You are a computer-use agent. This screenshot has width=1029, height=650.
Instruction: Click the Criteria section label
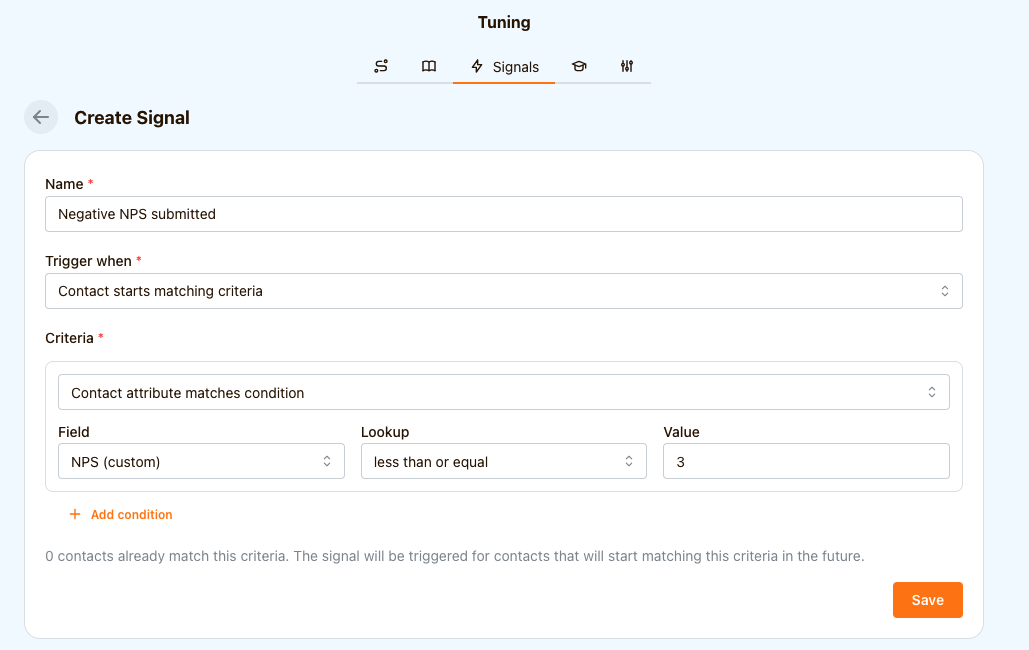[69, 338]
